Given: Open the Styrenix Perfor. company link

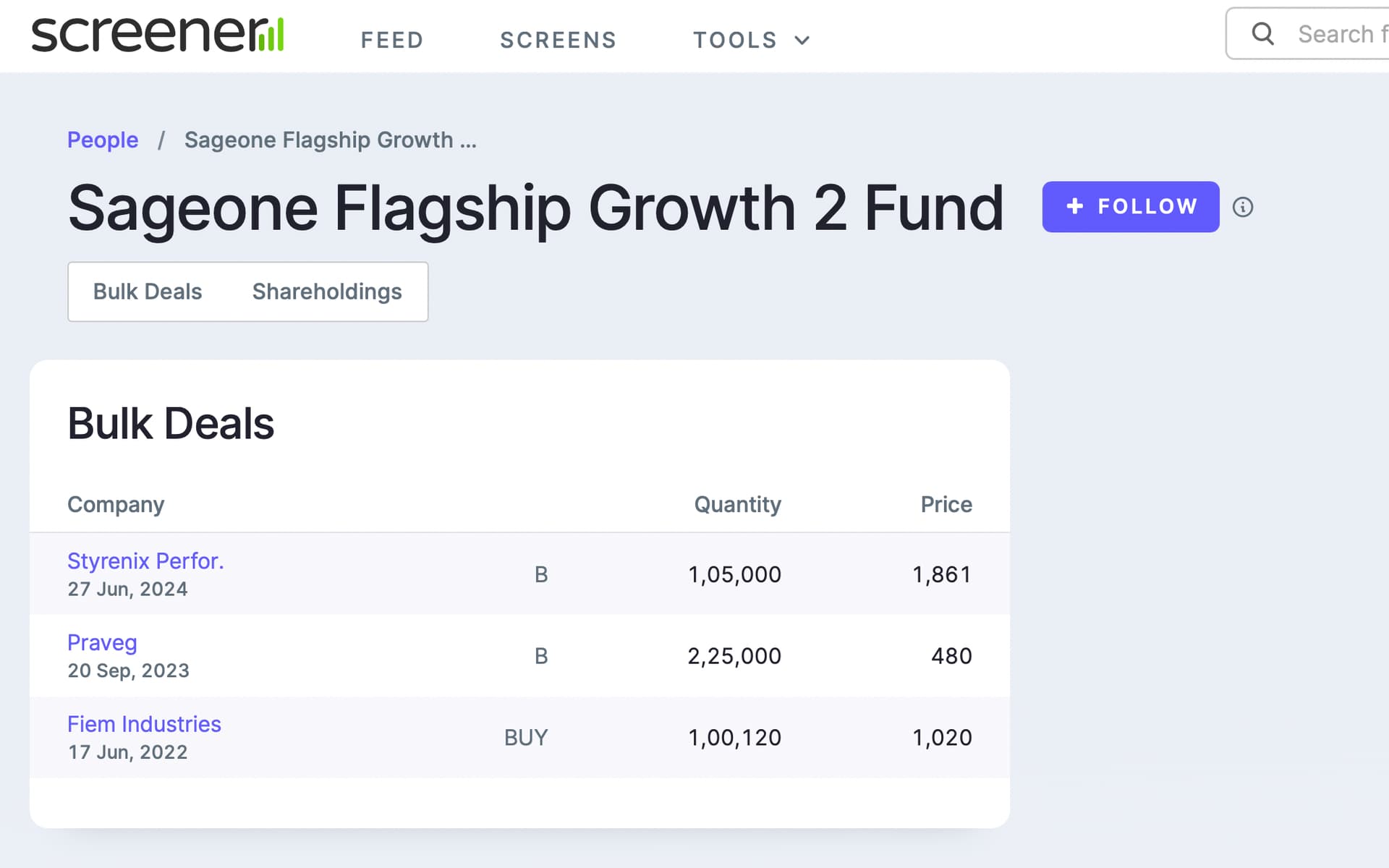Looking at the screenshot, I should tap(145, 561).
